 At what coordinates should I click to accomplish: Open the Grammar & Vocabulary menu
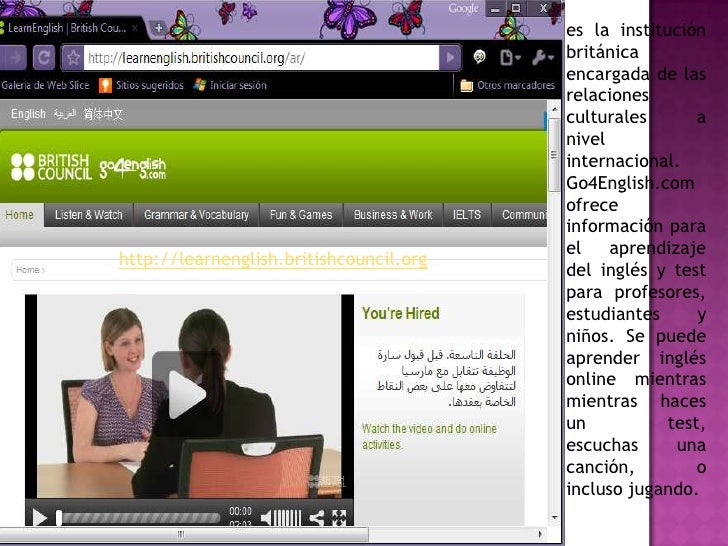[196, 215]
